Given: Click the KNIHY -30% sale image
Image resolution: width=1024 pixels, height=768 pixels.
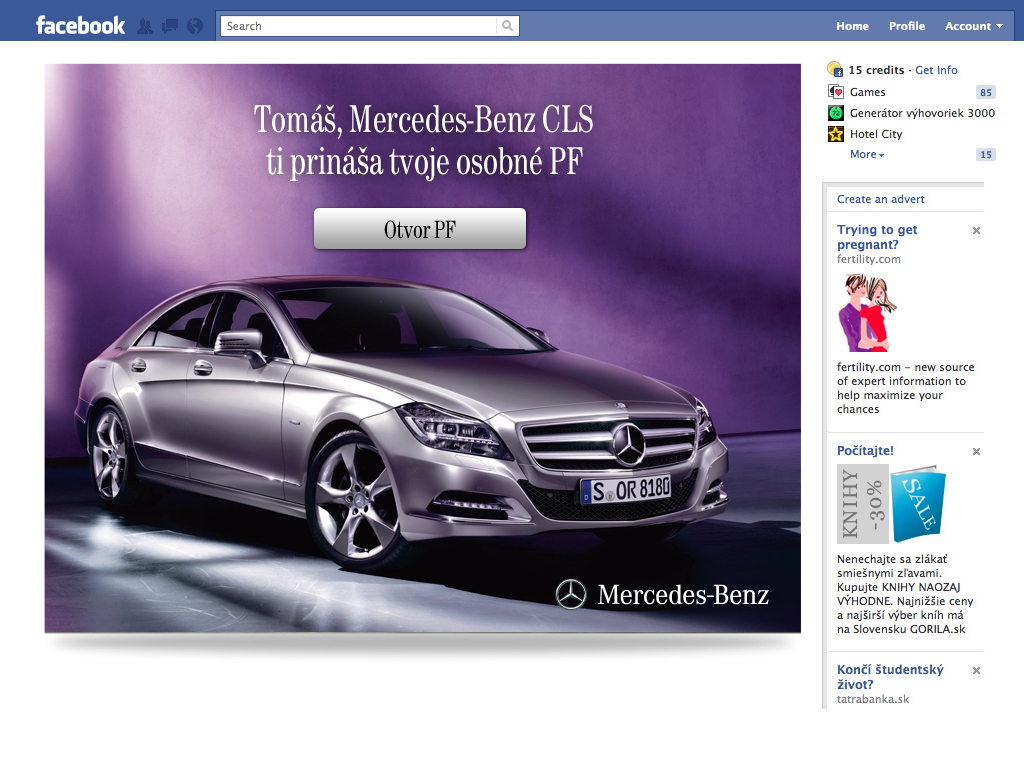Looking at the screenshot, I should pyautogui.click(x=891, y=504).
